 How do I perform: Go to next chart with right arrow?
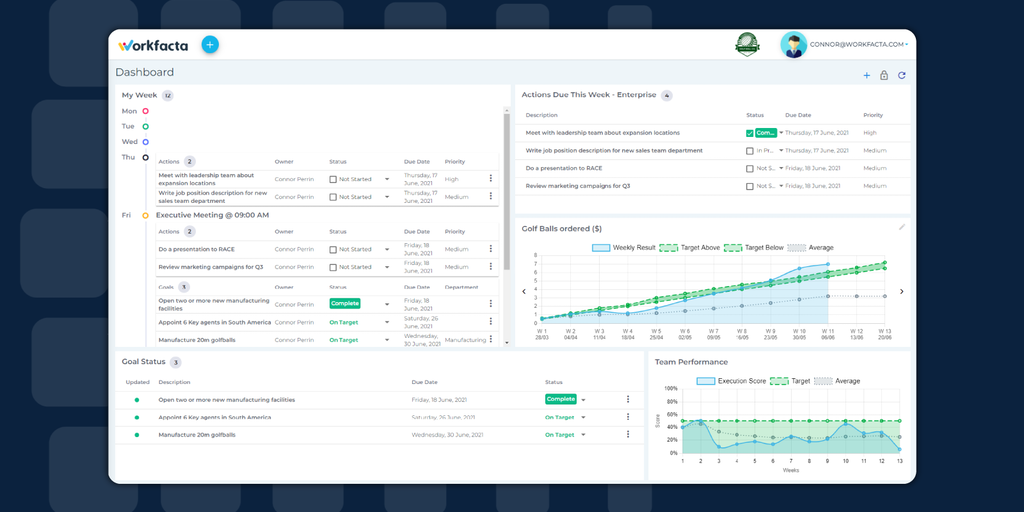pos(902,292)
